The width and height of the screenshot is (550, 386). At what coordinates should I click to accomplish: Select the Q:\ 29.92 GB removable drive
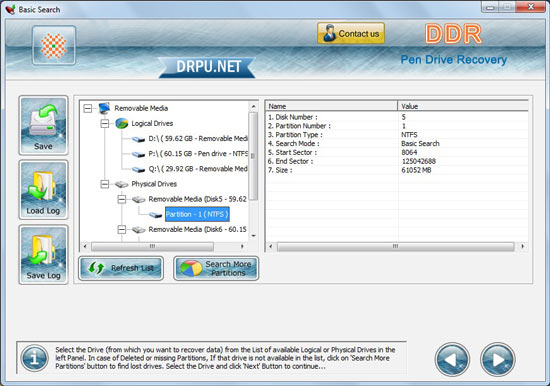[198, 169]
